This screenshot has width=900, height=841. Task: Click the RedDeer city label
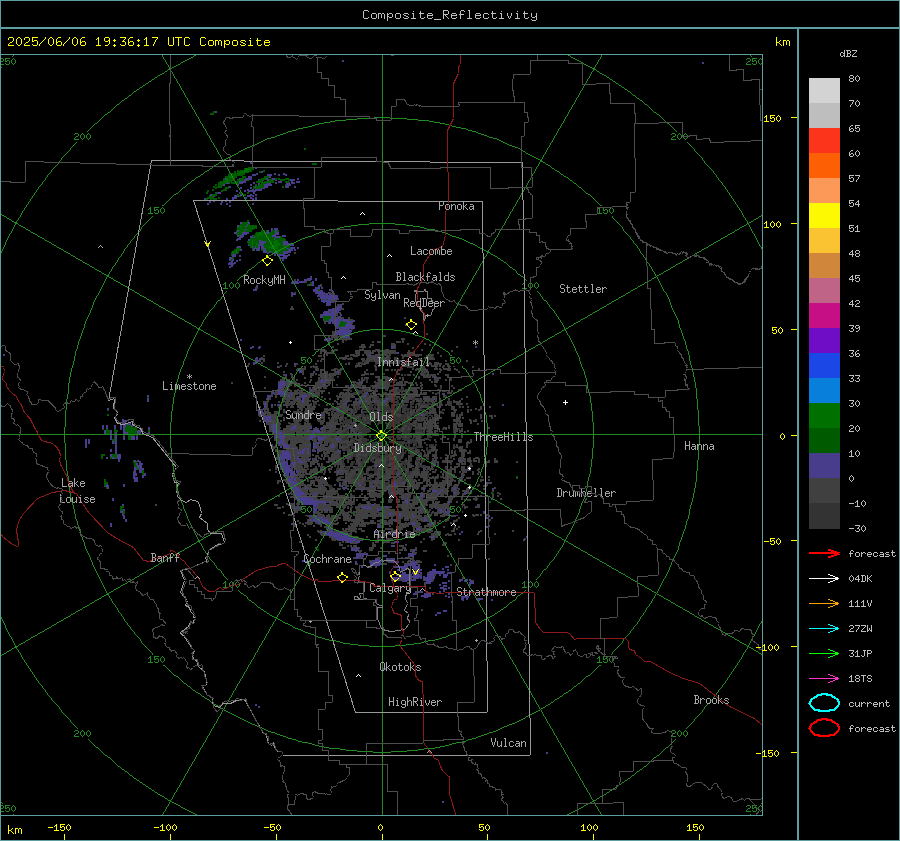(424, 303)
